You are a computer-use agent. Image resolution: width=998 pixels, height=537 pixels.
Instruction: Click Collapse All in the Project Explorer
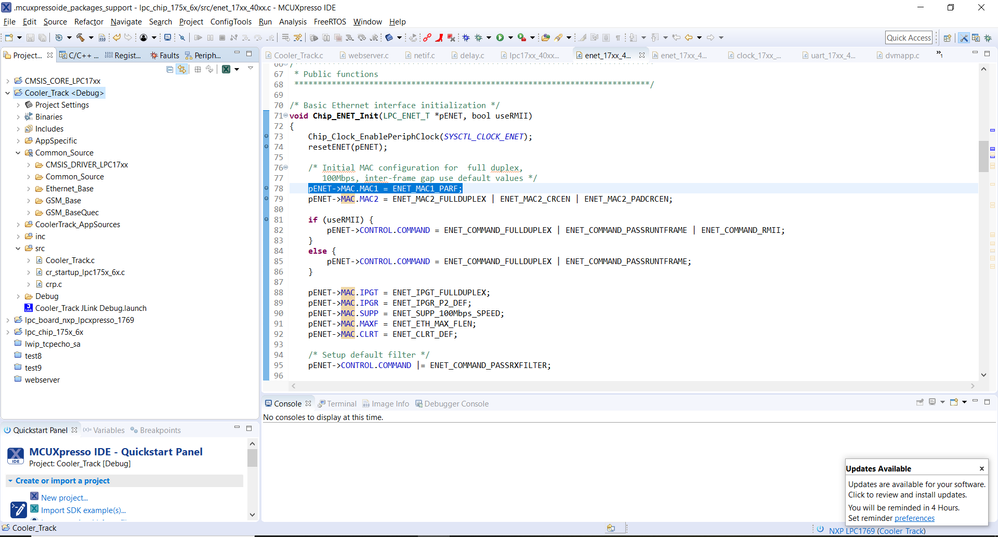tap(170, 69)
